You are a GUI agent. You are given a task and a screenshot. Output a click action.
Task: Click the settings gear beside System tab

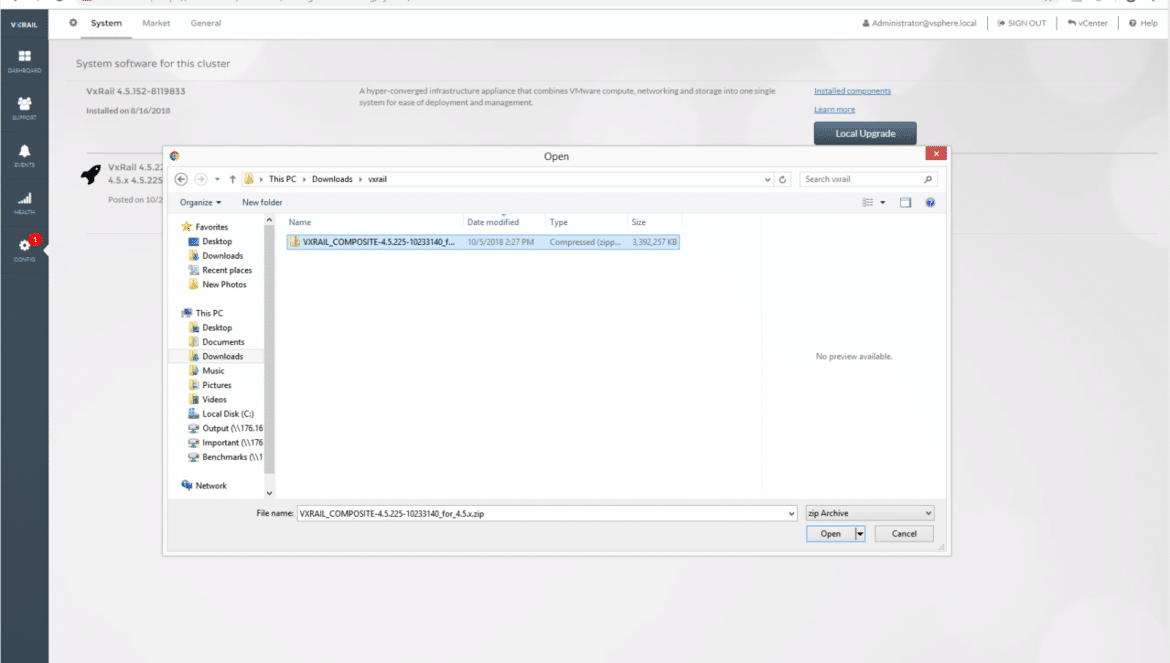[x=73, y=23]
